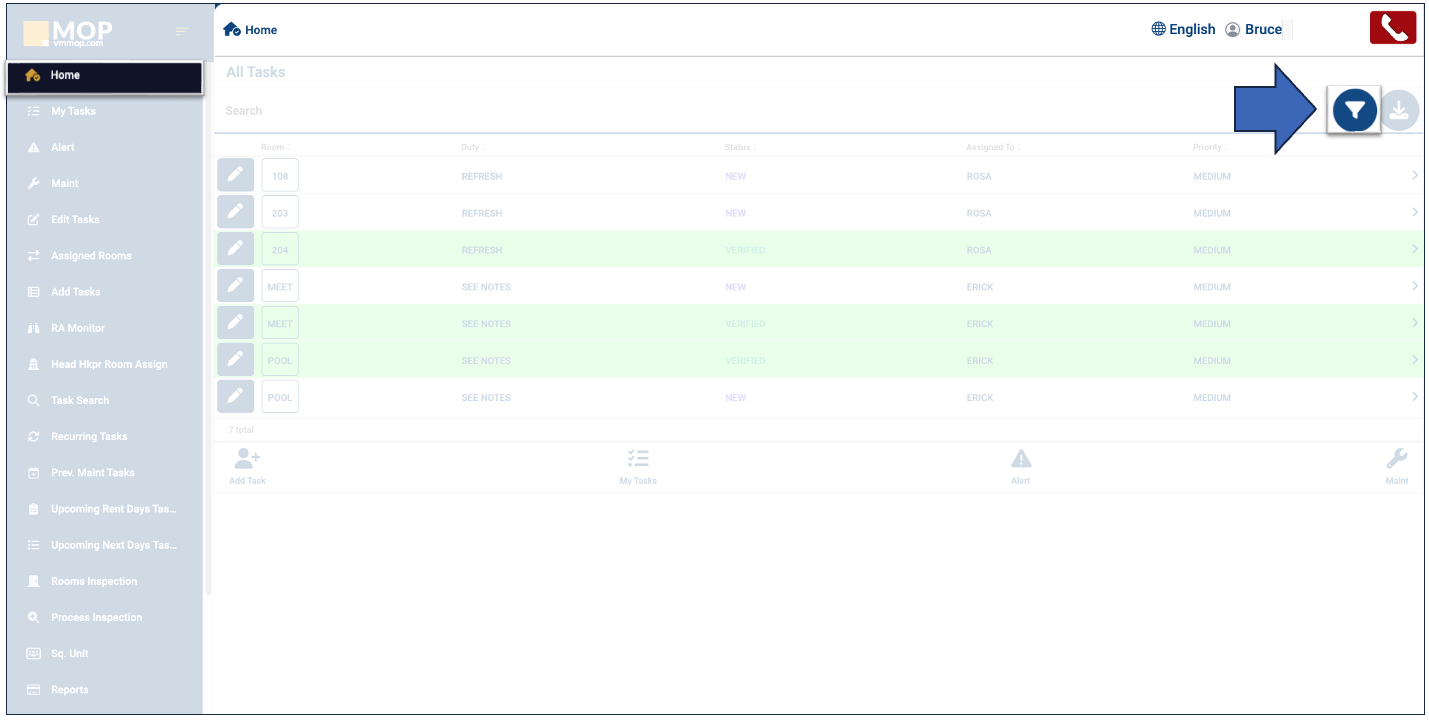Click the red phone call icon

tap(1392, 28)
